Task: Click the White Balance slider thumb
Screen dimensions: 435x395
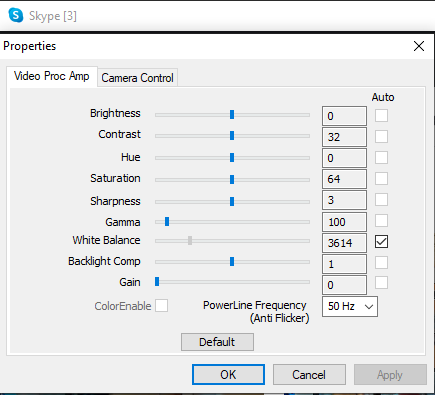Action: (x=190, y=240)
